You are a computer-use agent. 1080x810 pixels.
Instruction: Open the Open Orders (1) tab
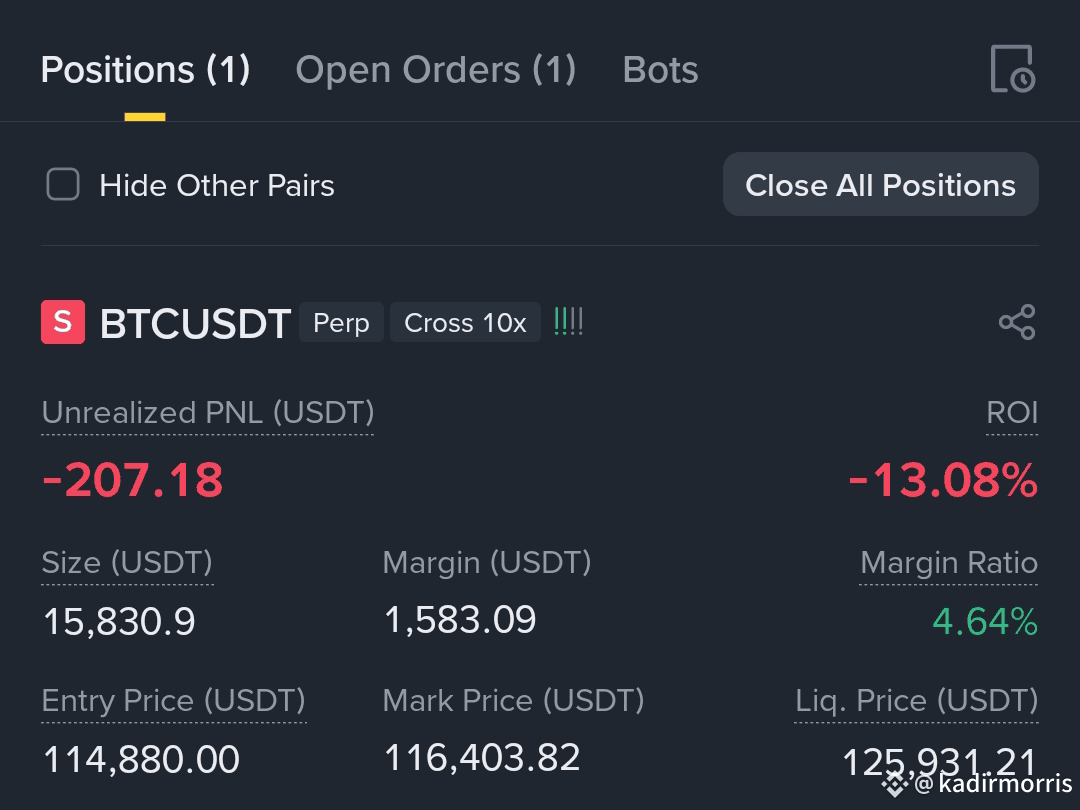click(x=435, y=70)
